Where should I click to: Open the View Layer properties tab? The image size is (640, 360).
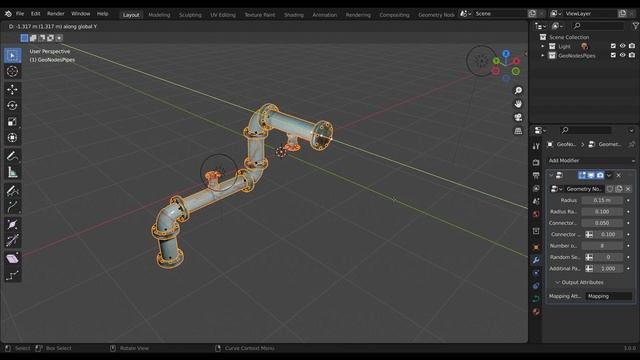pyautogui.click(x=536, y=189)
